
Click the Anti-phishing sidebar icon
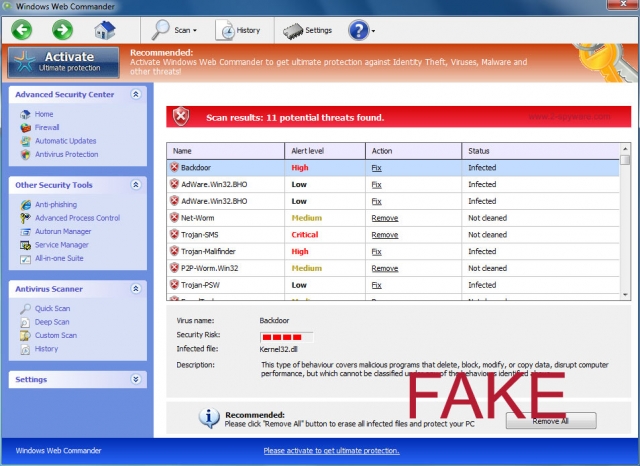coord(25,205)
